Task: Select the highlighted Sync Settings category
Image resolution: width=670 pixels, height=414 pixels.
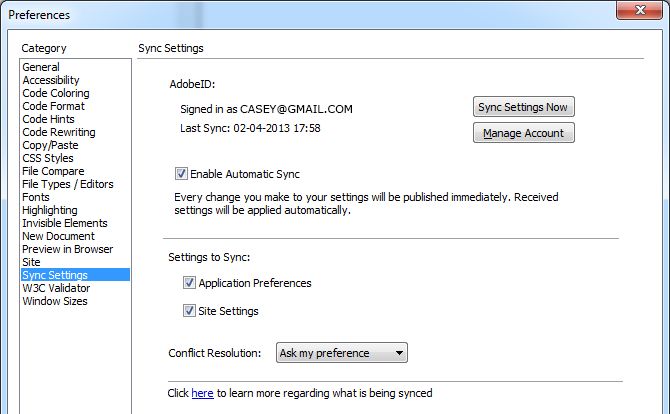Action: click(55, 275)
